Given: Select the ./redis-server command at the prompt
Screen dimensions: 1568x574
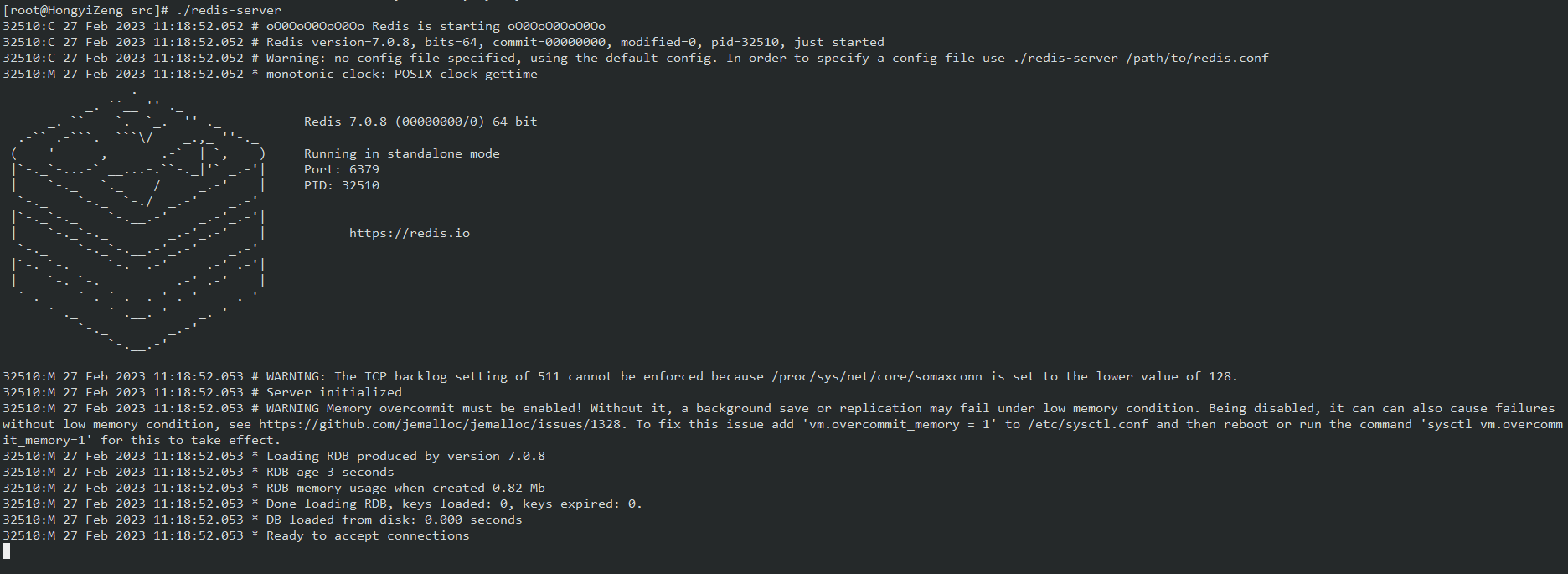Looking at the screenshot, I should (x=228, y=10).
